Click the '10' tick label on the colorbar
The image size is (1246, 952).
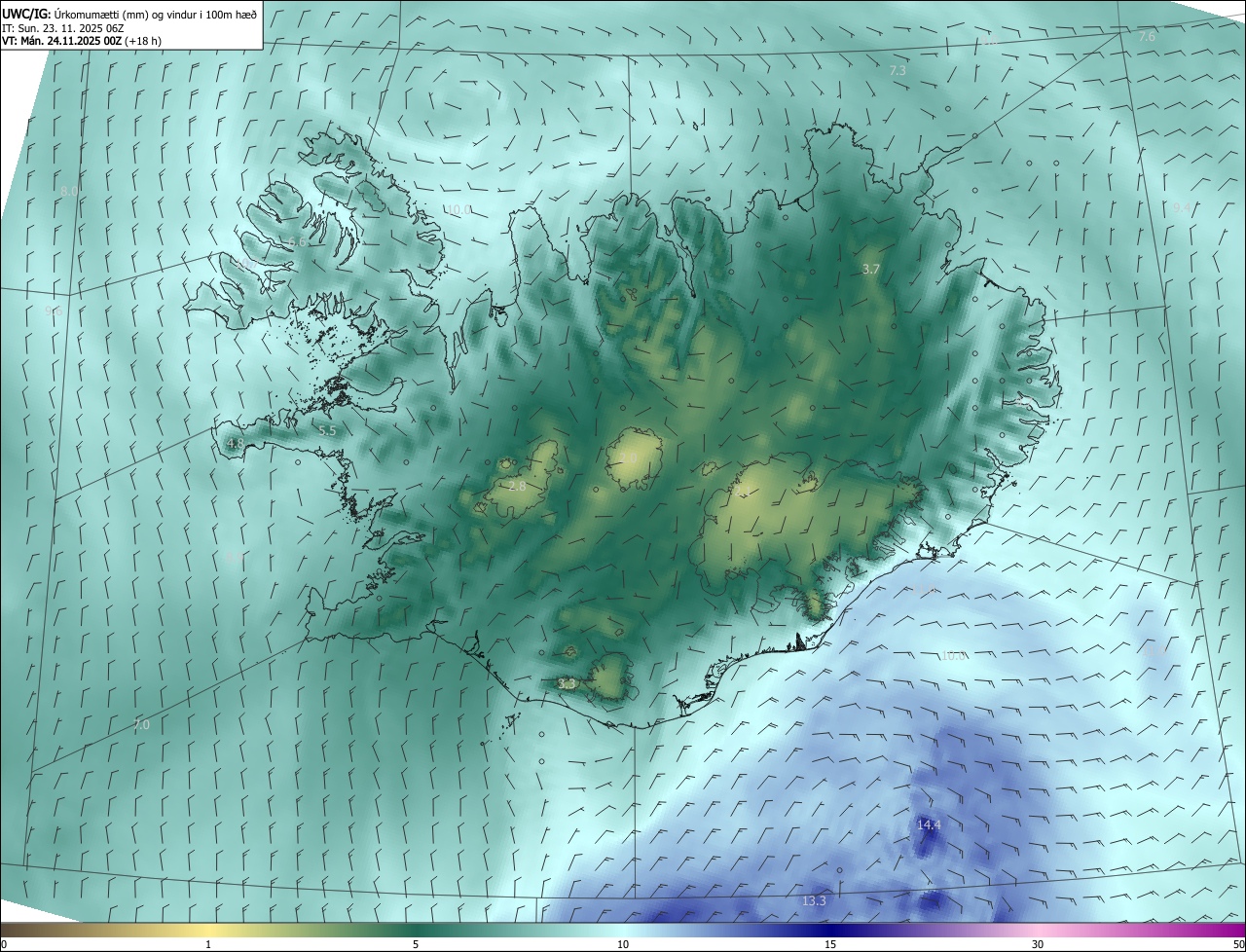pyautogui.click(x=623, y=944)
